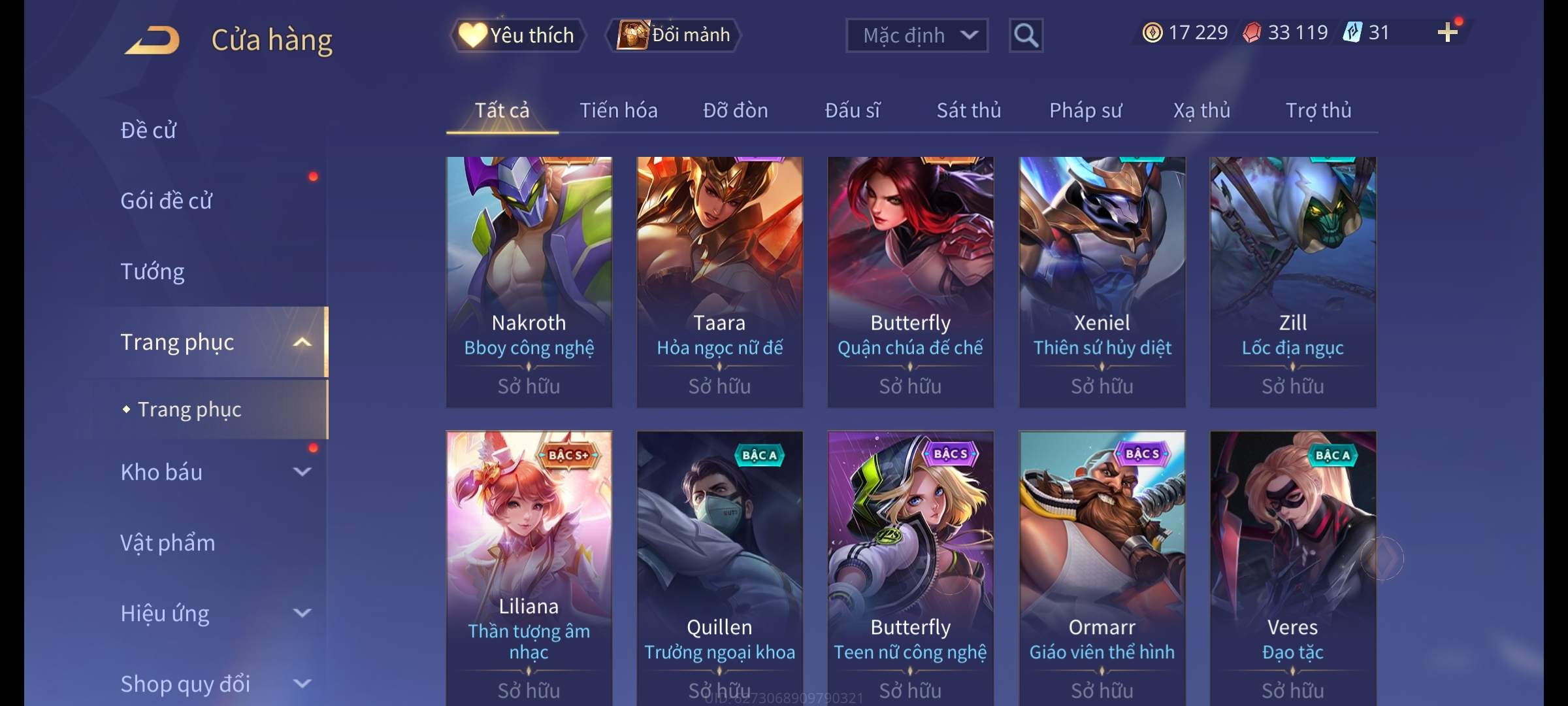The height and width of the screenshot is (706, 1568).
Task: Tap the heart Yêu thích icon
Action: pyautogui.click(x=472, y=35)
